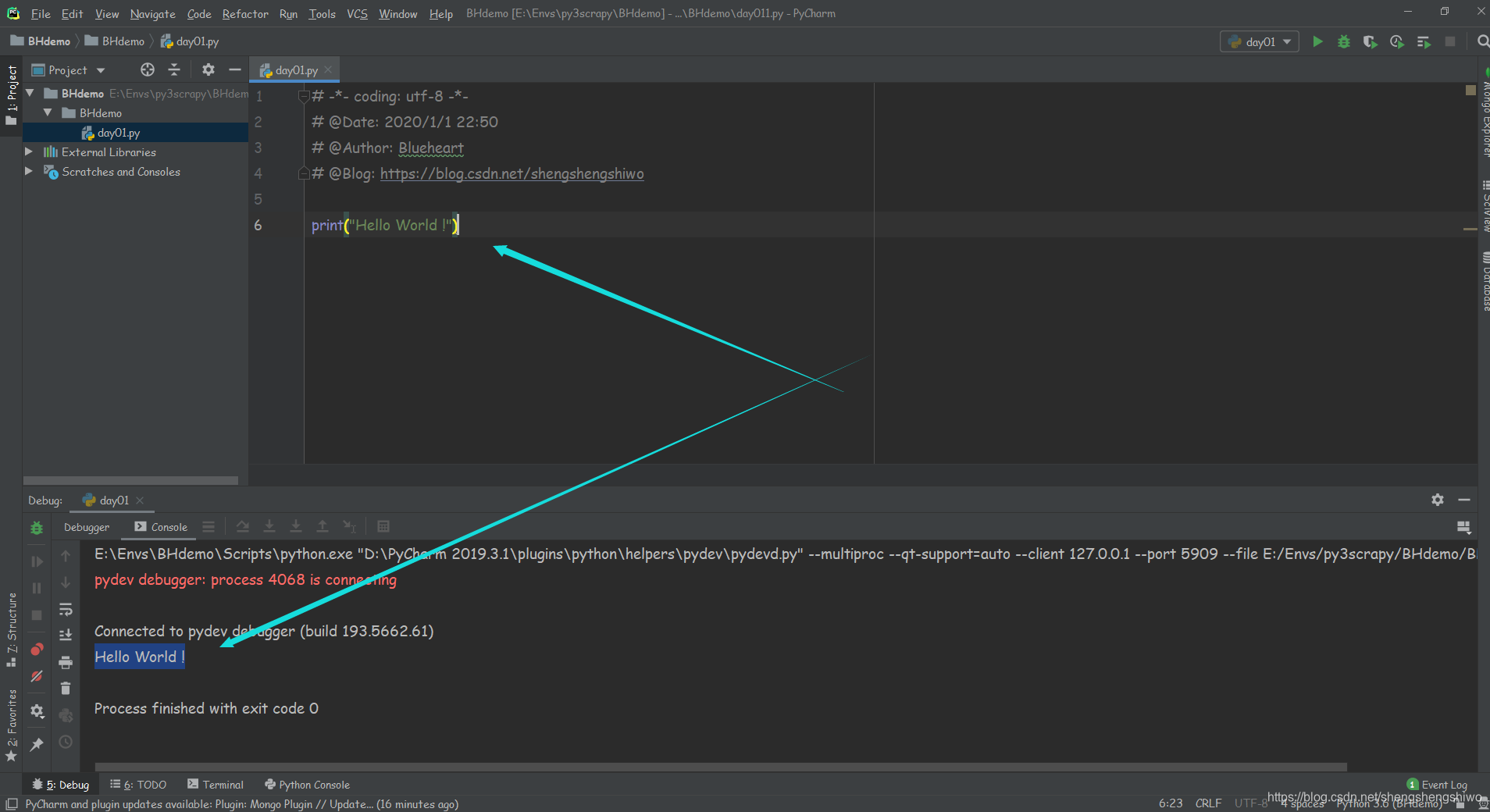Collapse the BHdemo root project node

click(30, 93)
